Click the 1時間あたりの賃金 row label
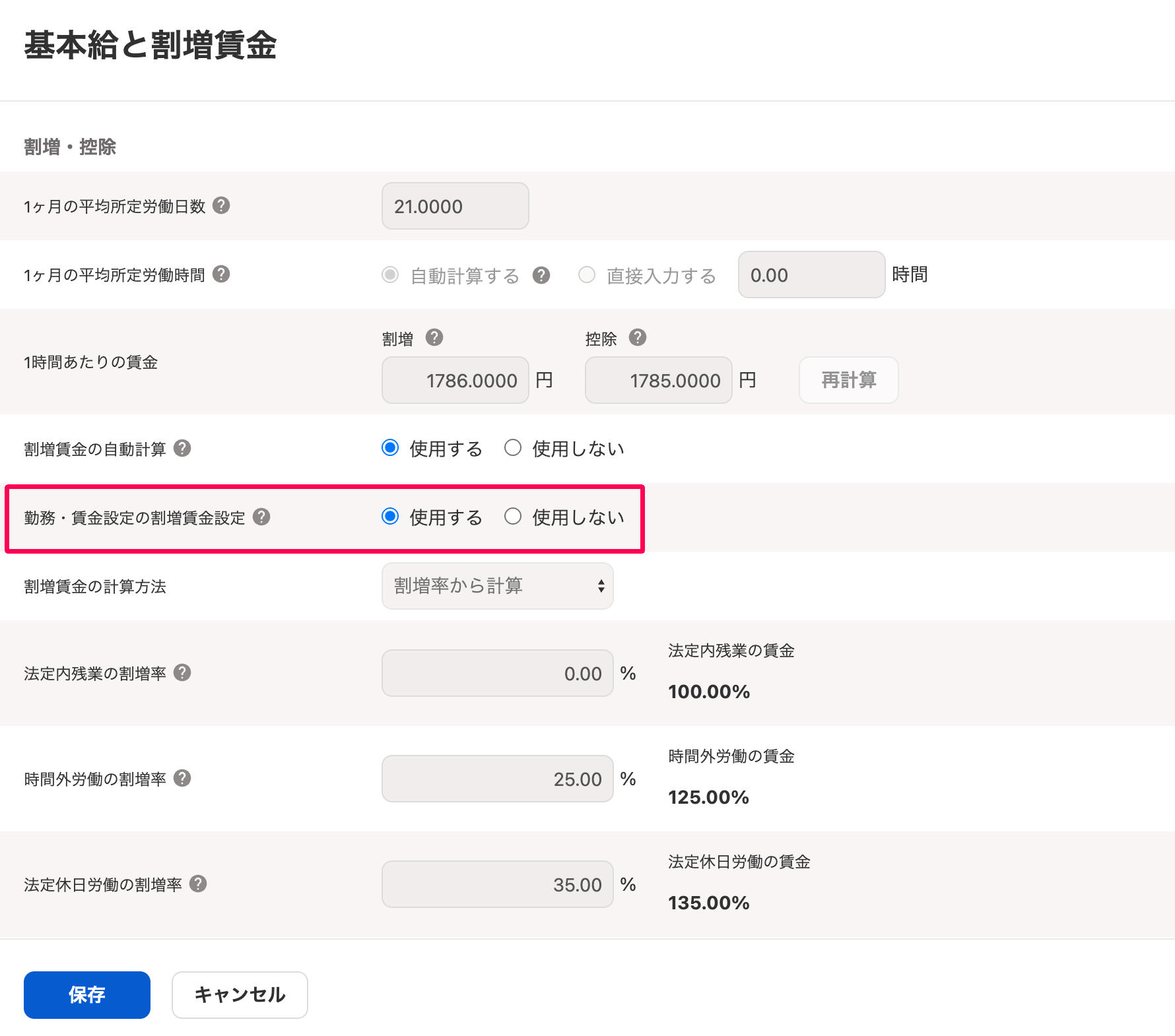This screenshot has width=1175, height=1036. pyautogui.click(x=91, y=362)
